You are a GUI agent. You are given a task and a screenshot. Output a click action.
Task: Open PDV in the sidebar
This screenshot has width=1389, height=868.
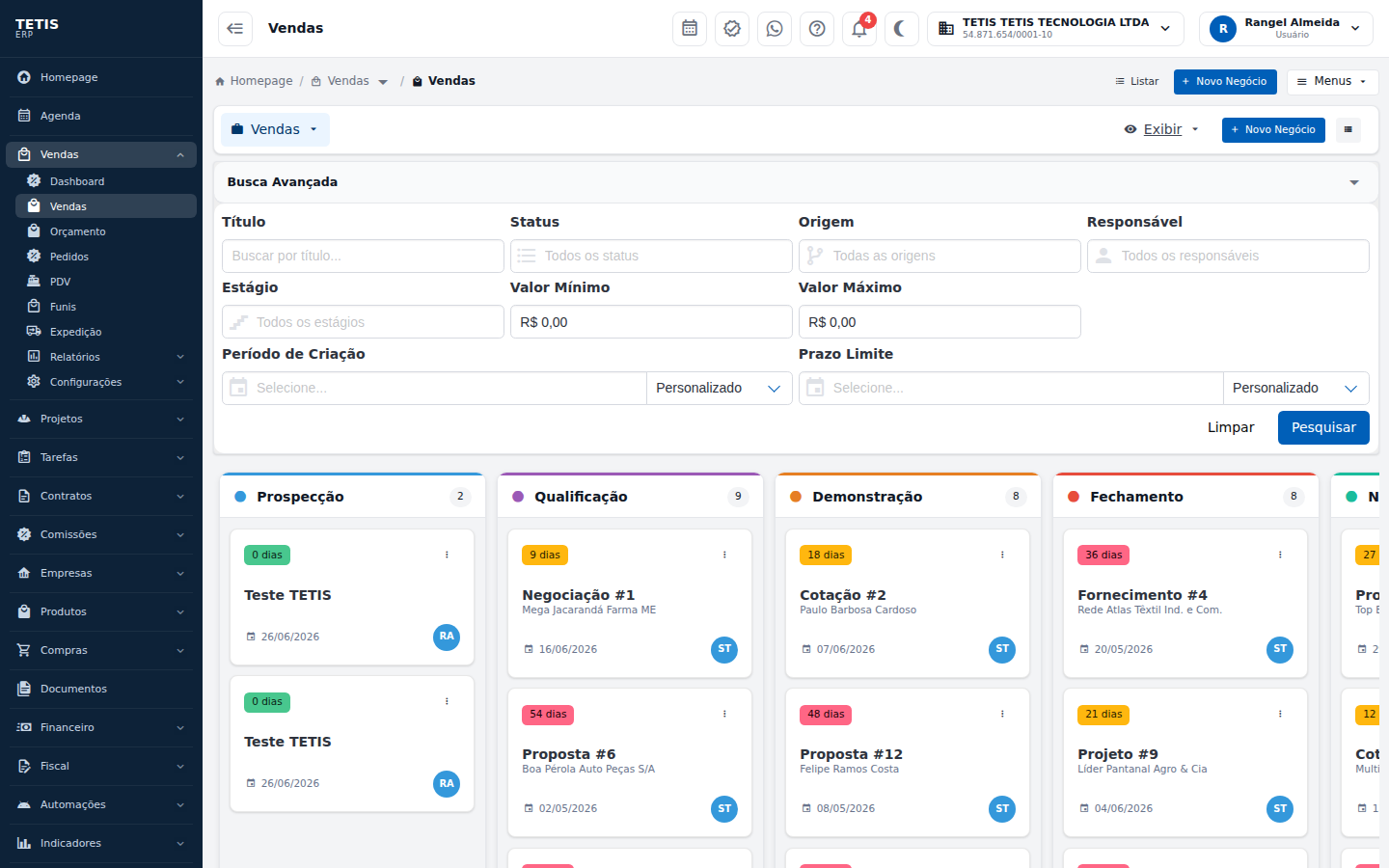[106, 282]
